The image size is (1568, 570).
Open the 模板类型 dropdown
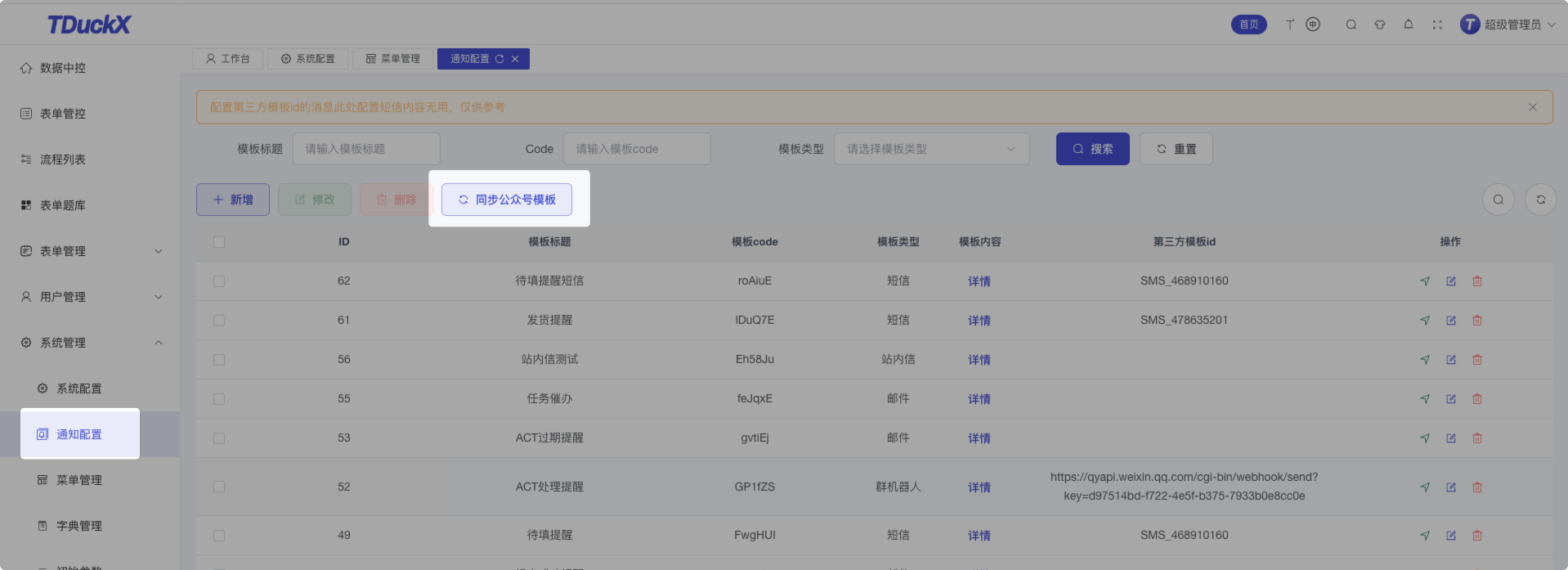pos(932,149)
